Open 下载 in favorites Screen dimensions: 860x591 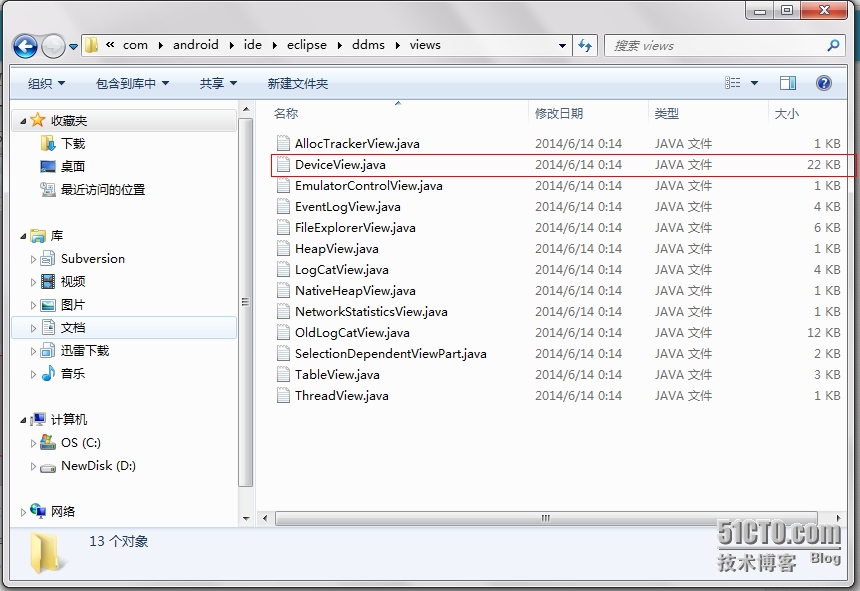(x=72, y=144)
